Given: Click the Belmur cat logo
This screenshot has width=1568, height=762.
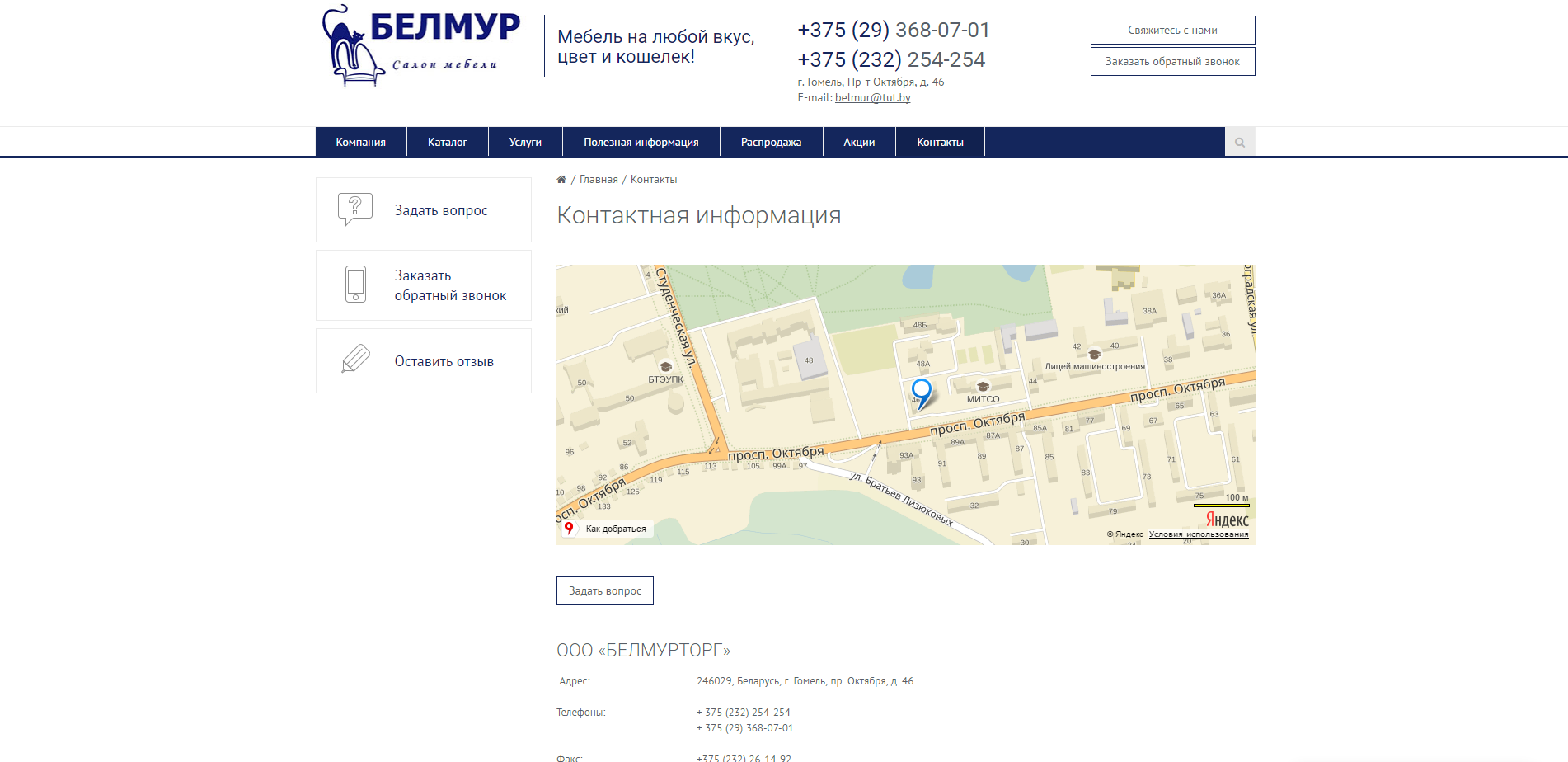Looking at the screenshot, I should point(420,45).
